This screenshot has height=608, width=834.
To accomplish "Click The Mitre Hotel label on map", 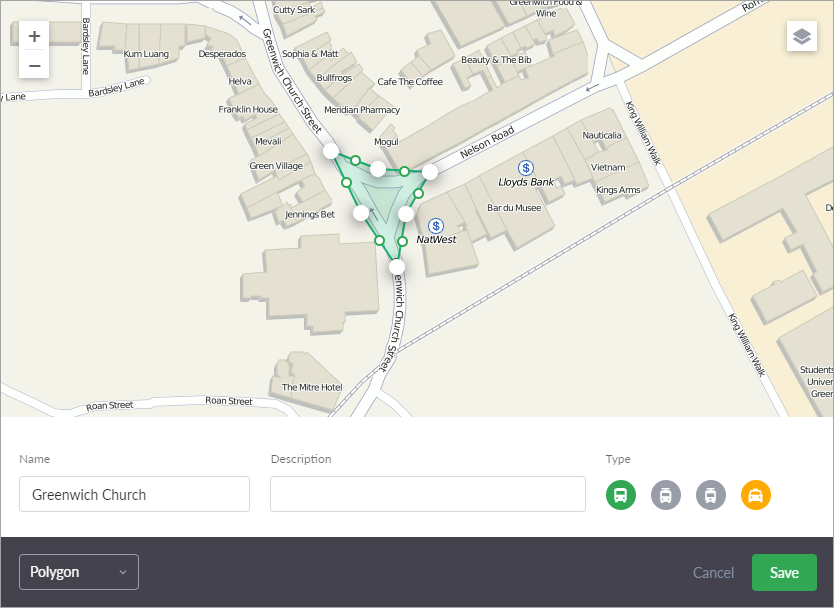I will point(312,387).
